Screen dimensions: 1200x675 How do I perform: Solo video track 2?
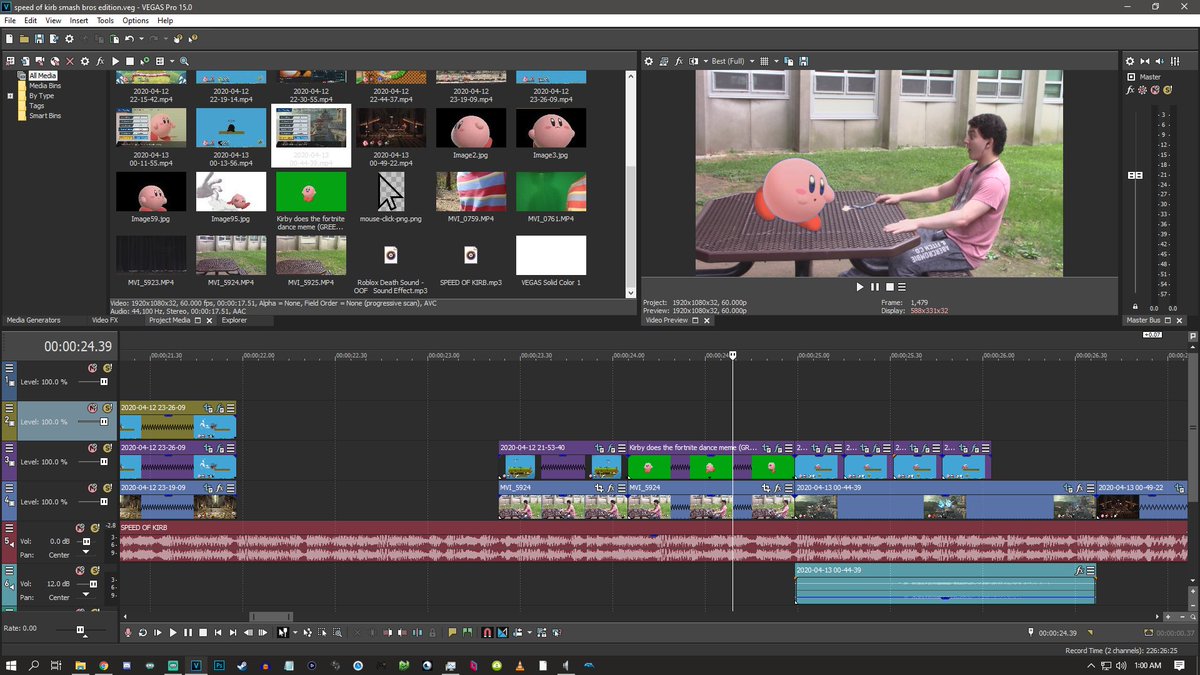[x=107, y=407]
